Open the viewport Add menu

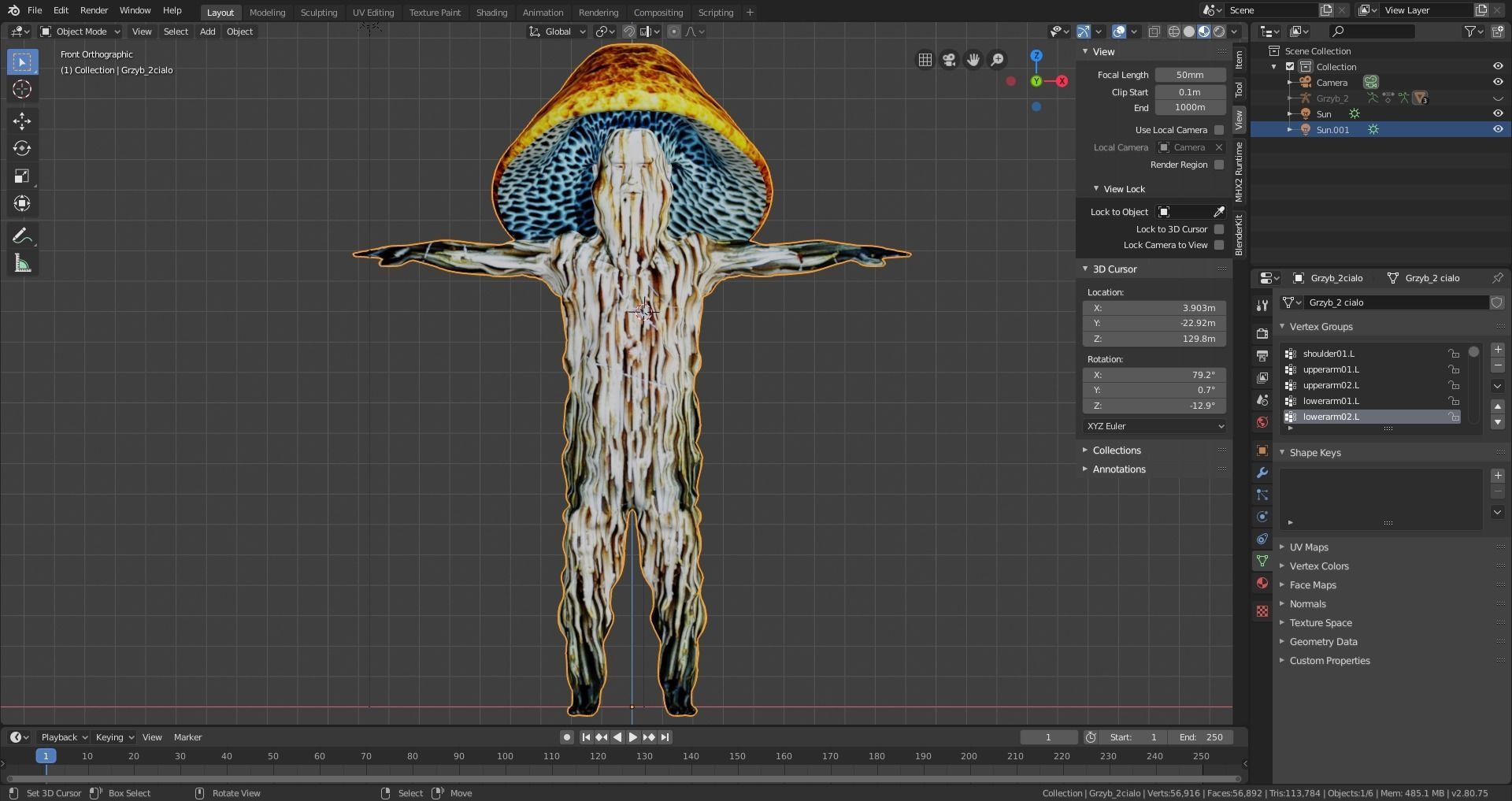[207, 32]
